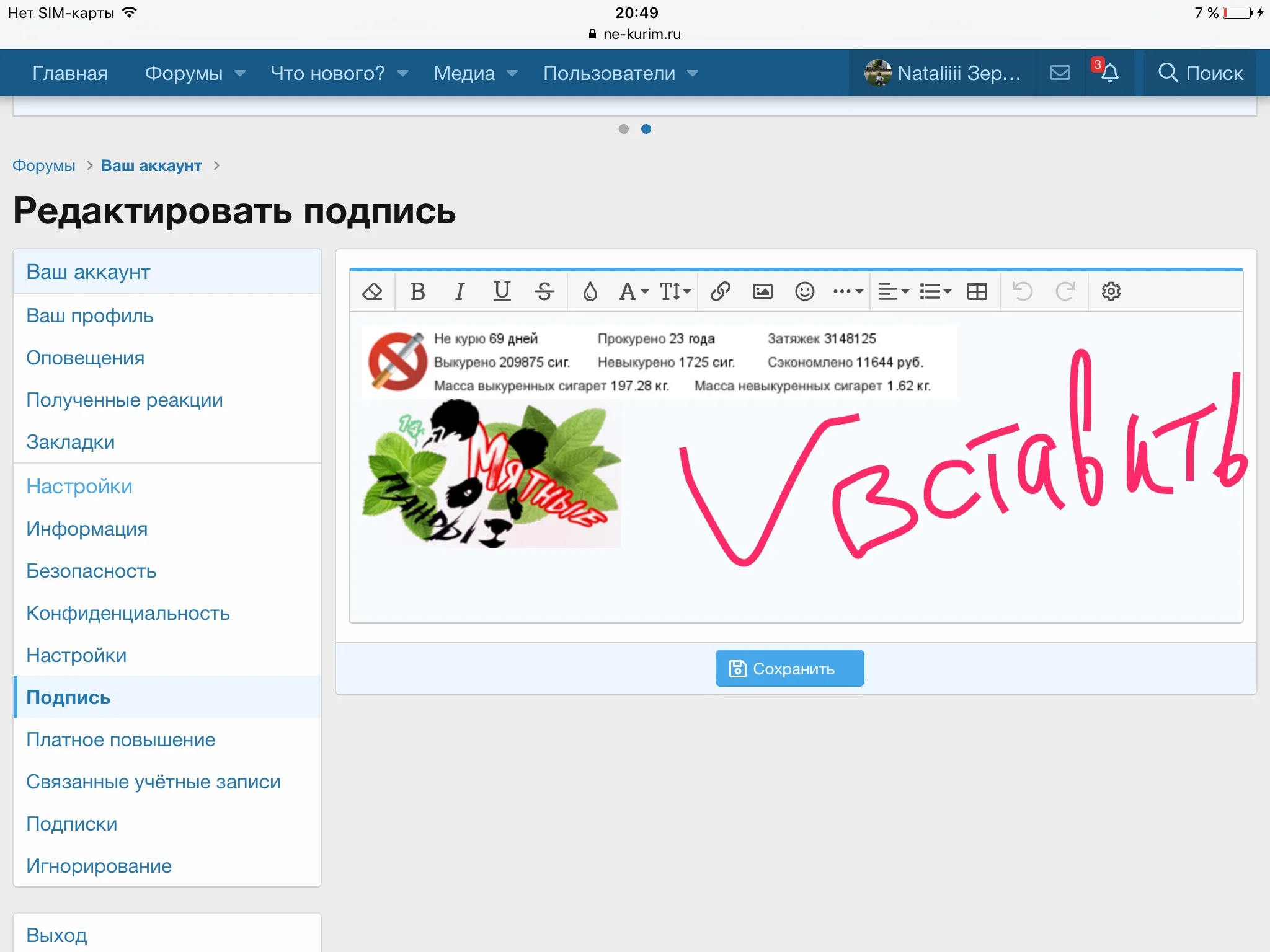
Task: Click the insert image icon
Action: (762, 291)
